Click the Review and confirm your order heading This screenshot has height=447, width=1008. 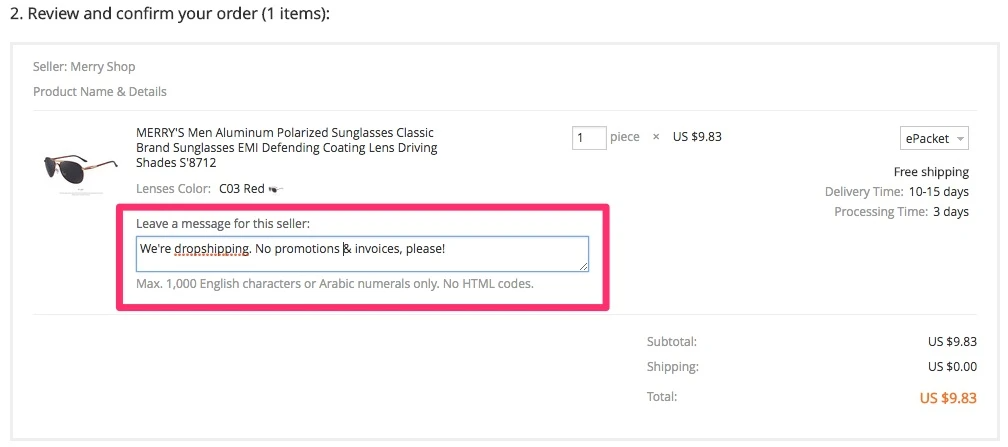[x=170, y=14]
